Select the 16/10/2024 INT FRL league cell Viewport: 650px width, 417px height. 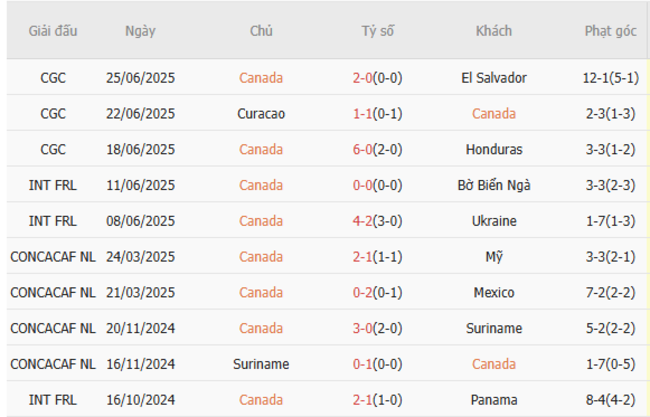click(x=53, y=400)
